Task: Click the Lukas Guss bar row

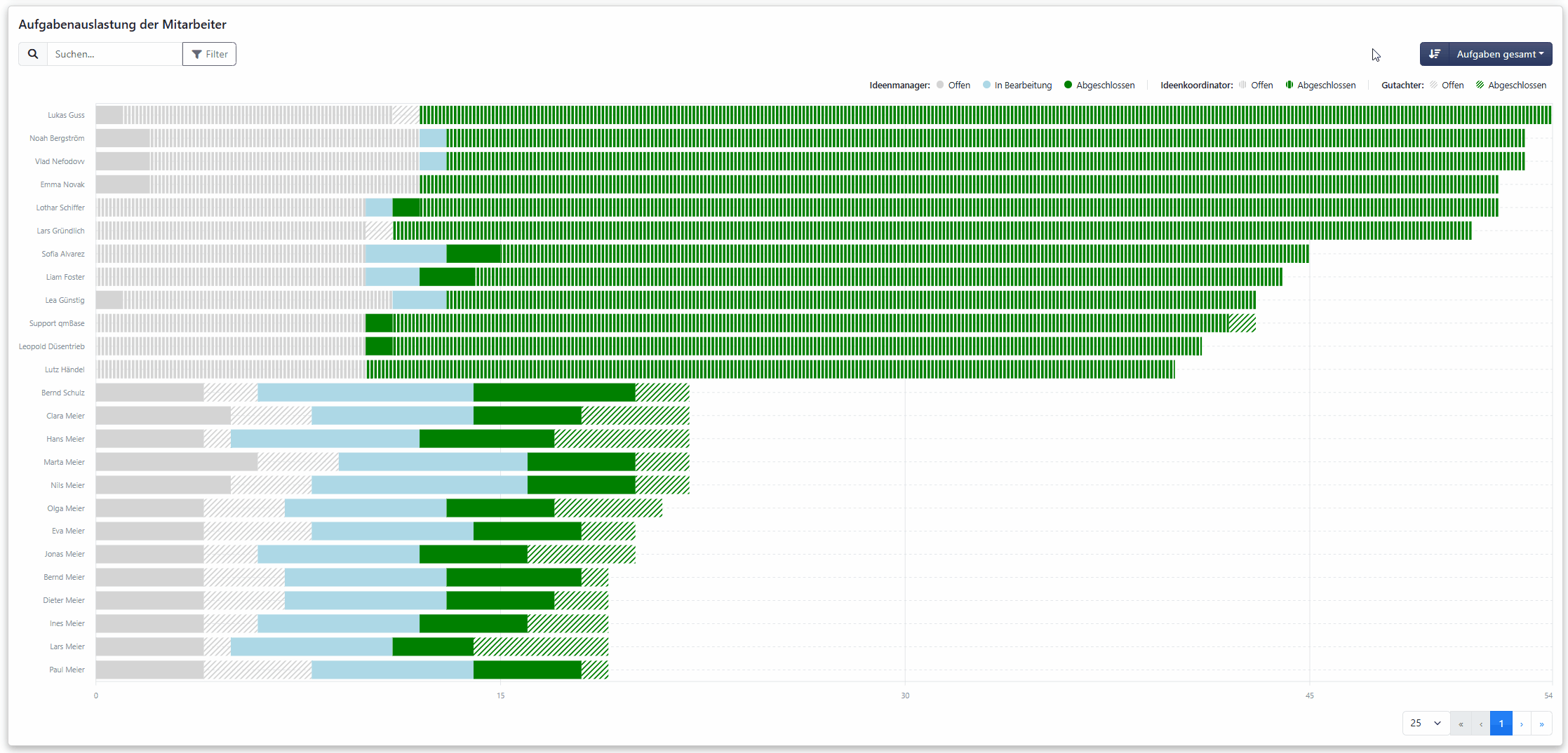Action: point(824,115)
